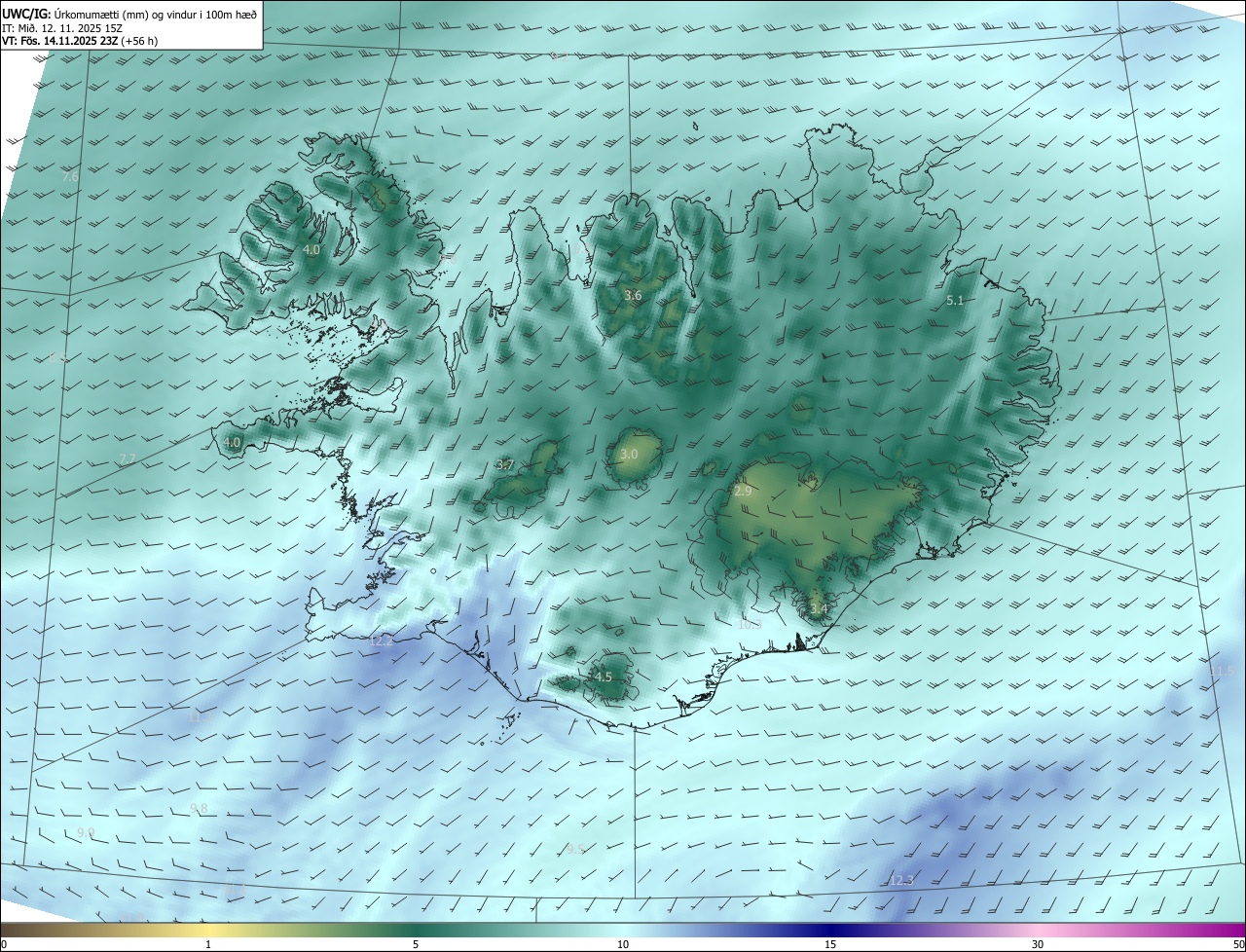Click the 12.2 value off the southwest coast

tap(382, 641)
